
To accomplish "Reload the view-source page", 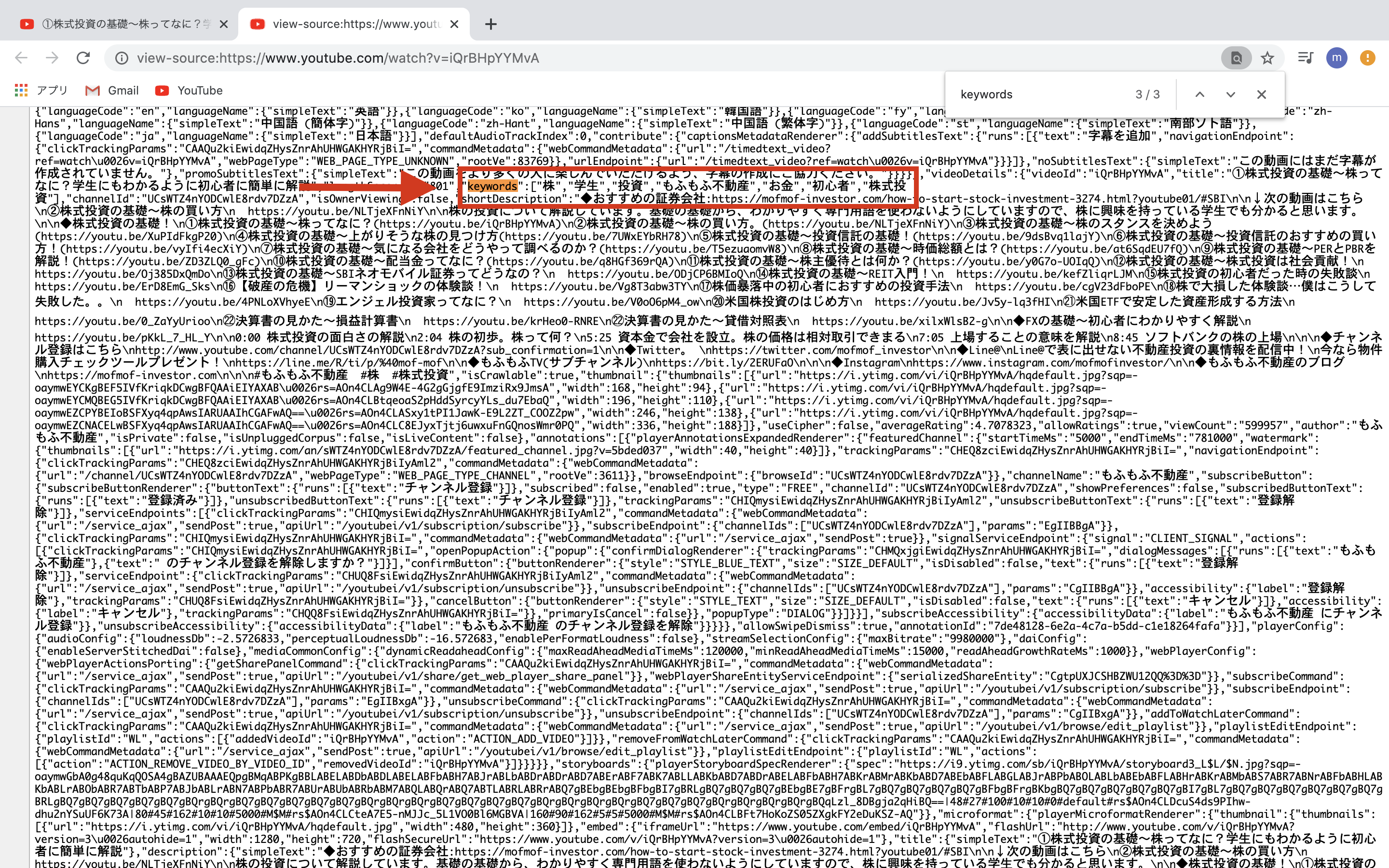I will 83,58.
